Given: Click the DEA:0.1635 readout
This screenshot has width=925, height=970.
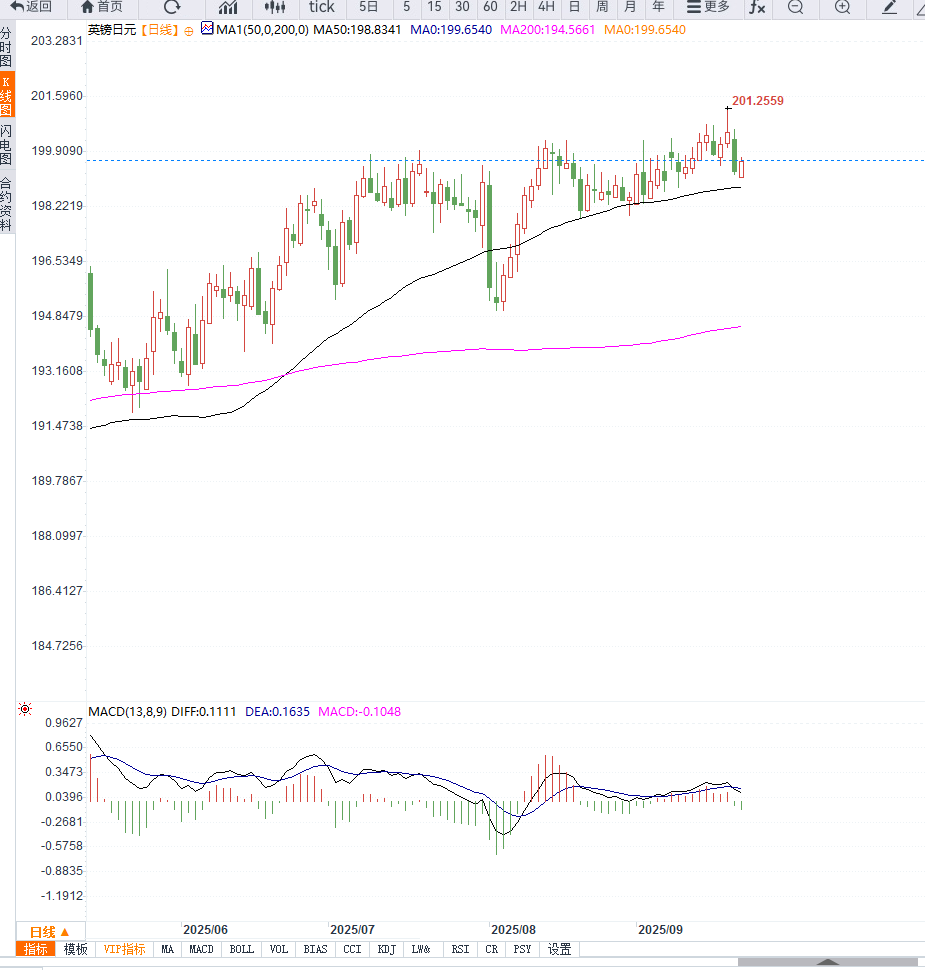Looking at the screenshot, I should [277, 711].
